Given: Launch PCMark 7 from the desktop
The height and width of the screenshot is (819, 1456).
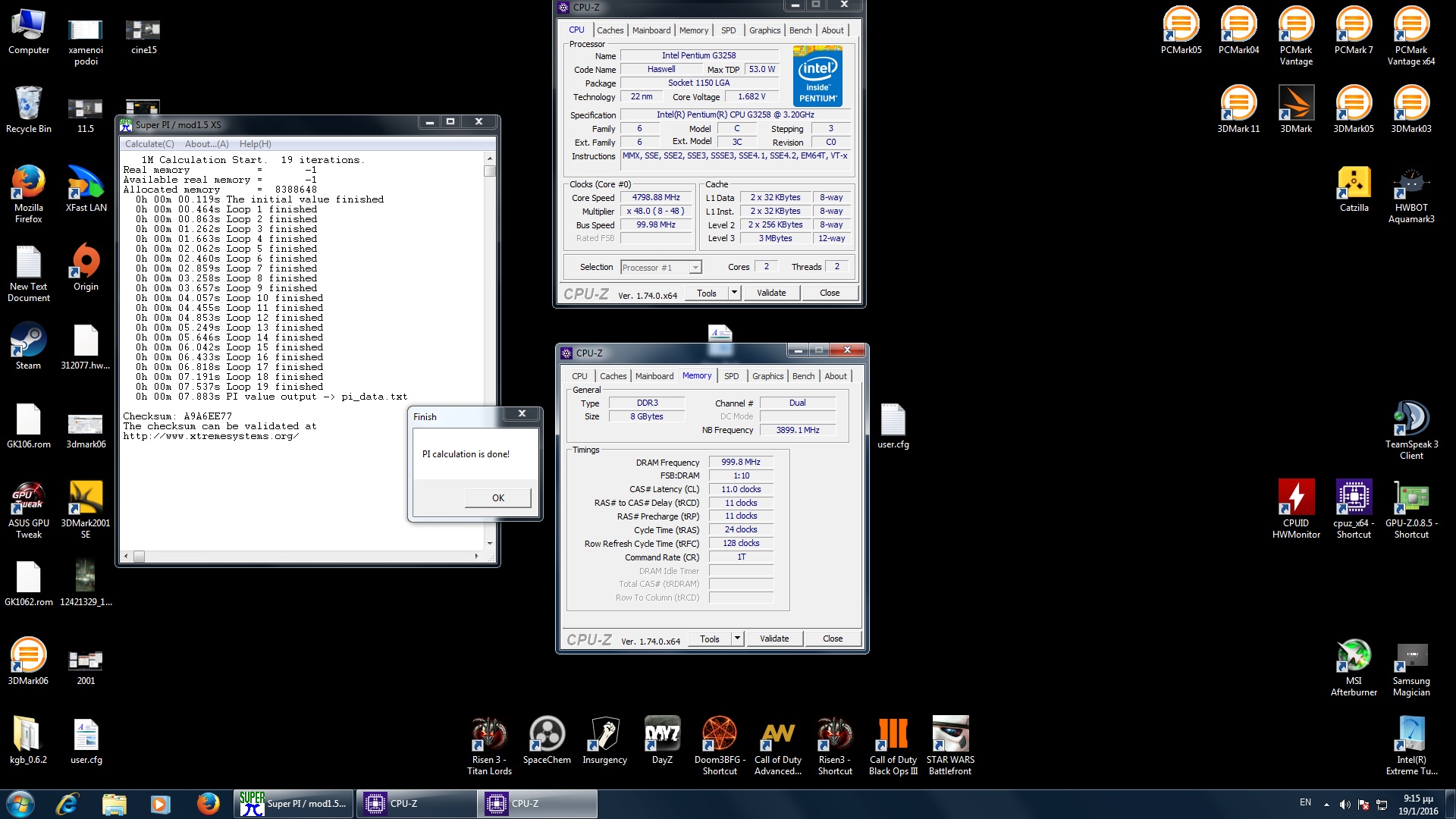Looking at the screenshot, I should click(x=1354, y=30).
